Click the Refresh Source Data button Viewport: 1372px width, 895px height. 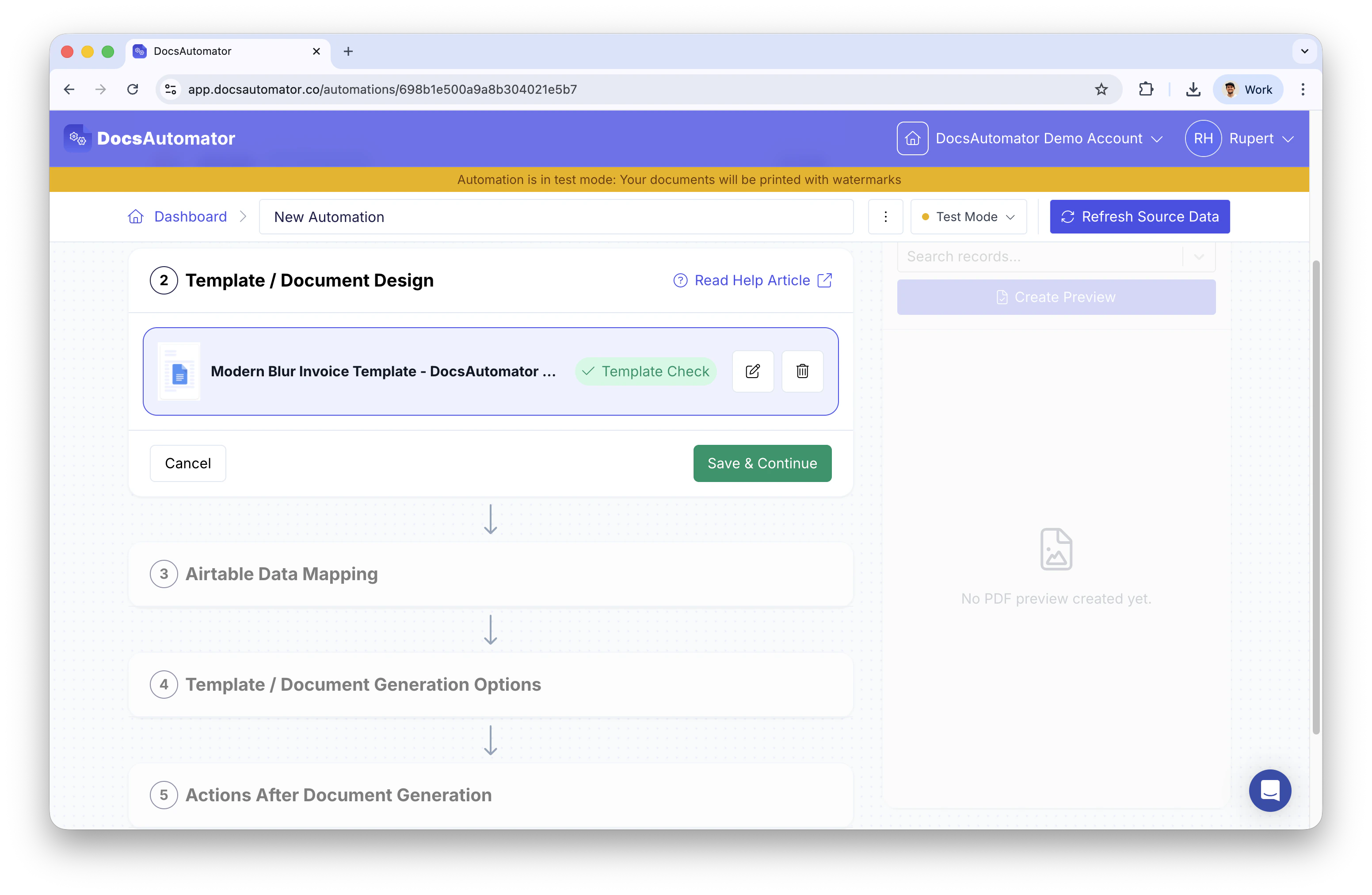[x=1140, y=217]
